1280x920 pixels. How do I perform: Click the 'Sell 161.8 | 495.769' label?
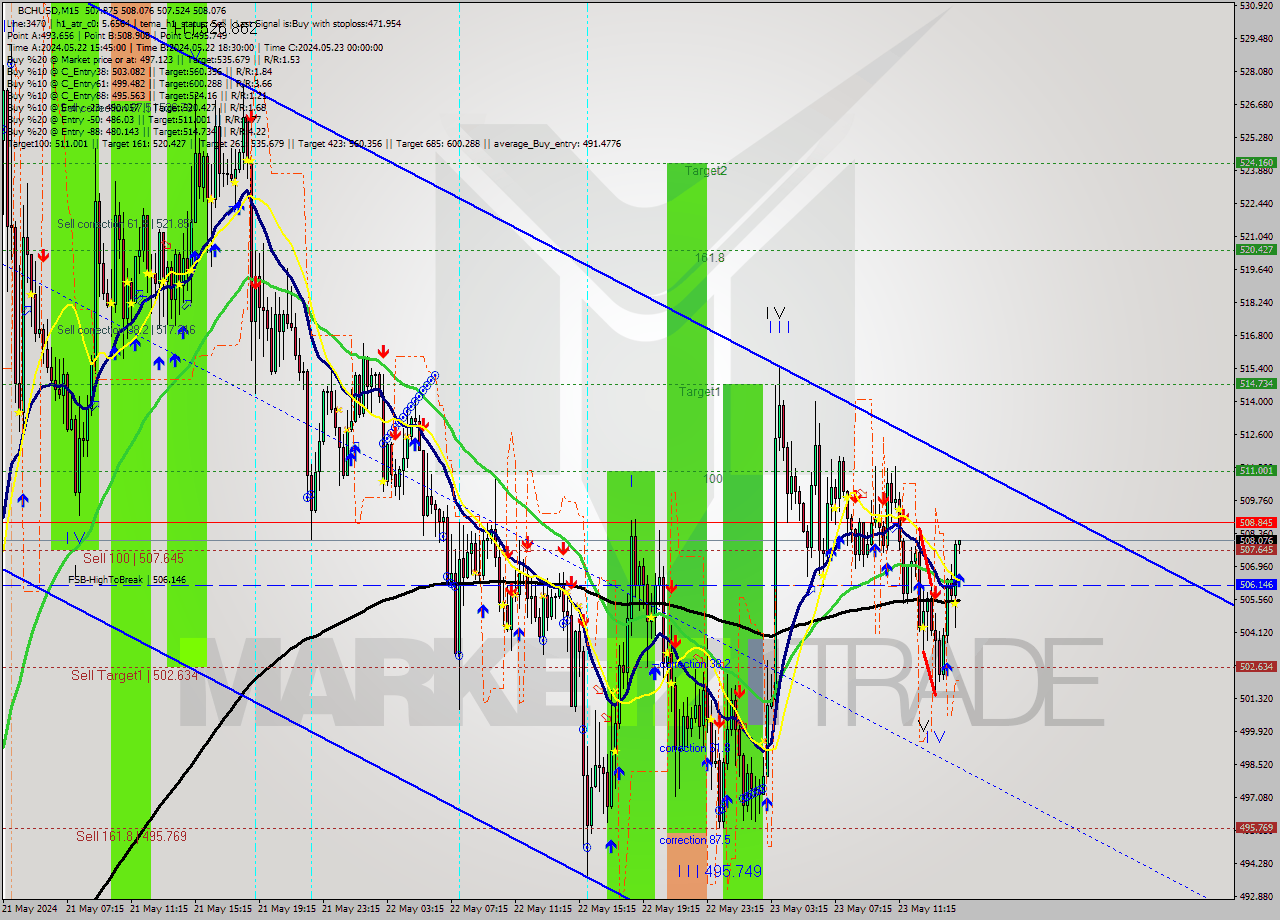click(x=132, y=836)
